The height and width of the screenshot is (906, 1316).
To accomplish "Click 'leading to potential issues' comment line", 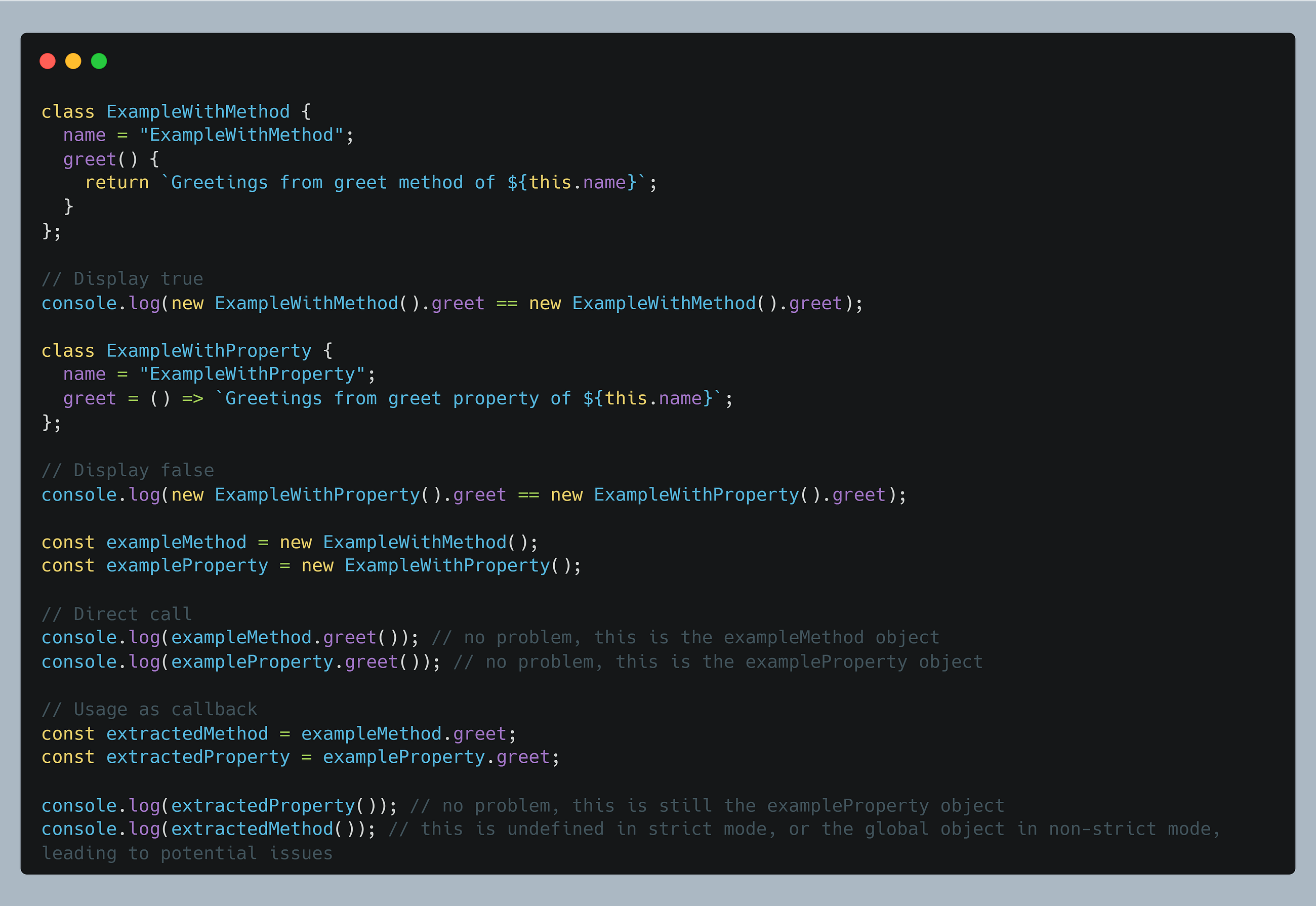I will 187,853.
